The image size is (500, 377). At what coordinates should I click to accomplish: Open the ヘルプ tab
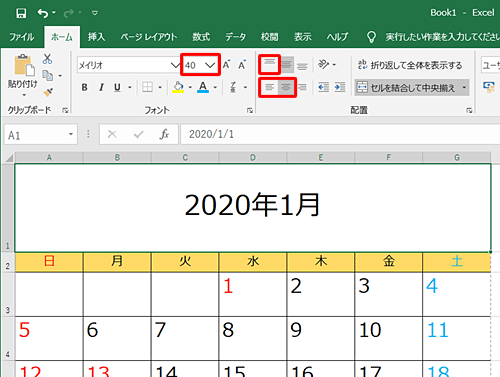click(337, 37)
